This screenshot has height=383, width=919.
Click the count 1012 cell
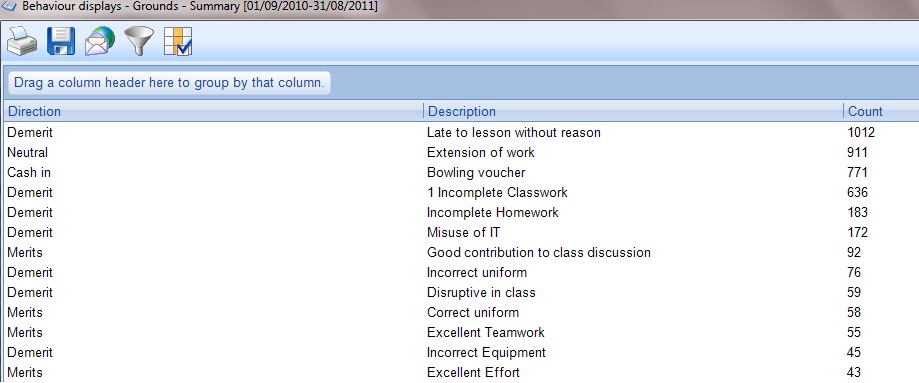[x=861, y=133]
